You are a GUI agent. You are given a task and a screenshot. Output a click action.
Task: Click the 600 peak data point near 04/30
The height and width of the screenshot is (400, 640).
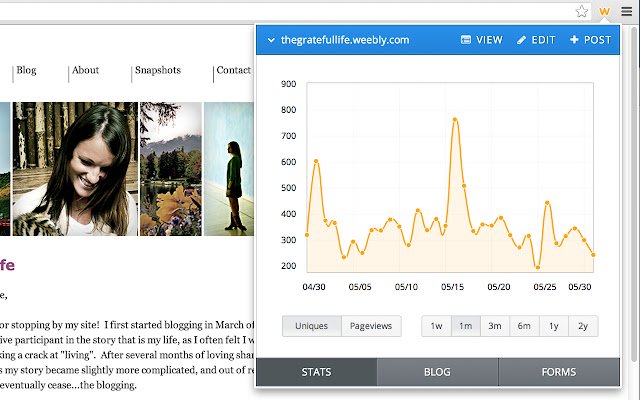(x=316, y=161)
